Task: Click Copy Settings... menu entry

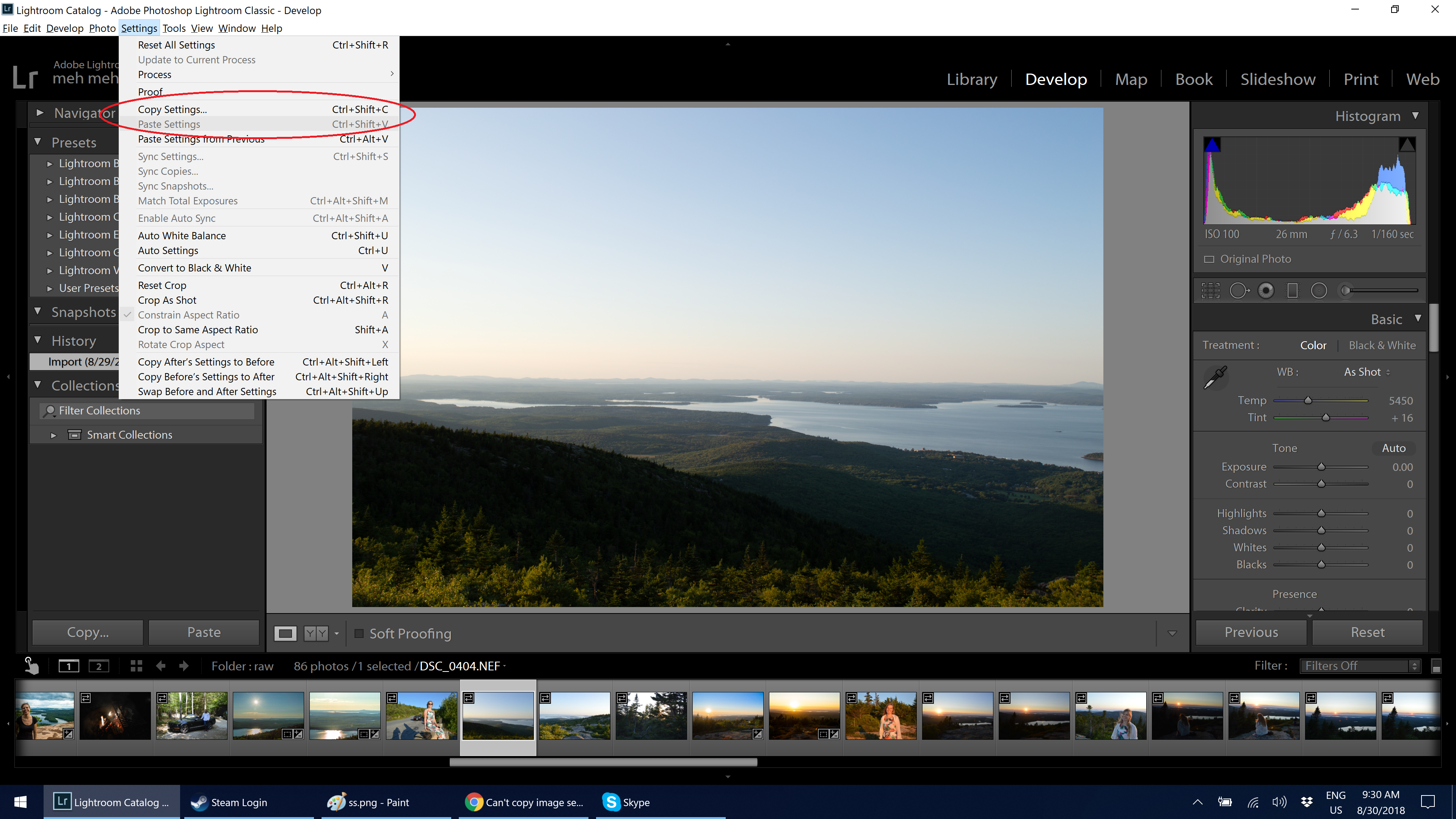Action: tap(173, 110)
